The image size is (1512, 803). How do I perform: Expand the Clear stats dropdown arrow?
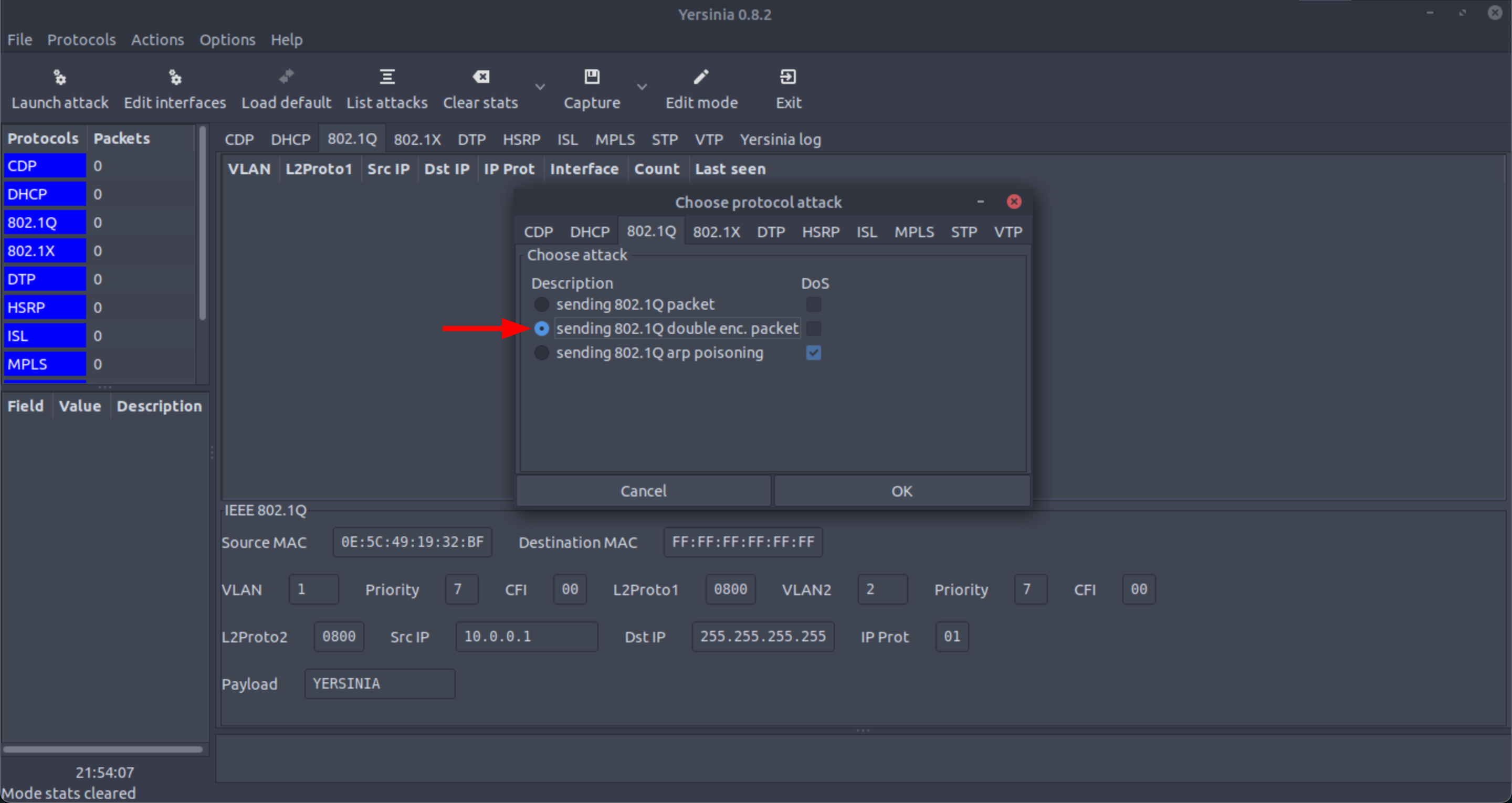pos(540,87)
